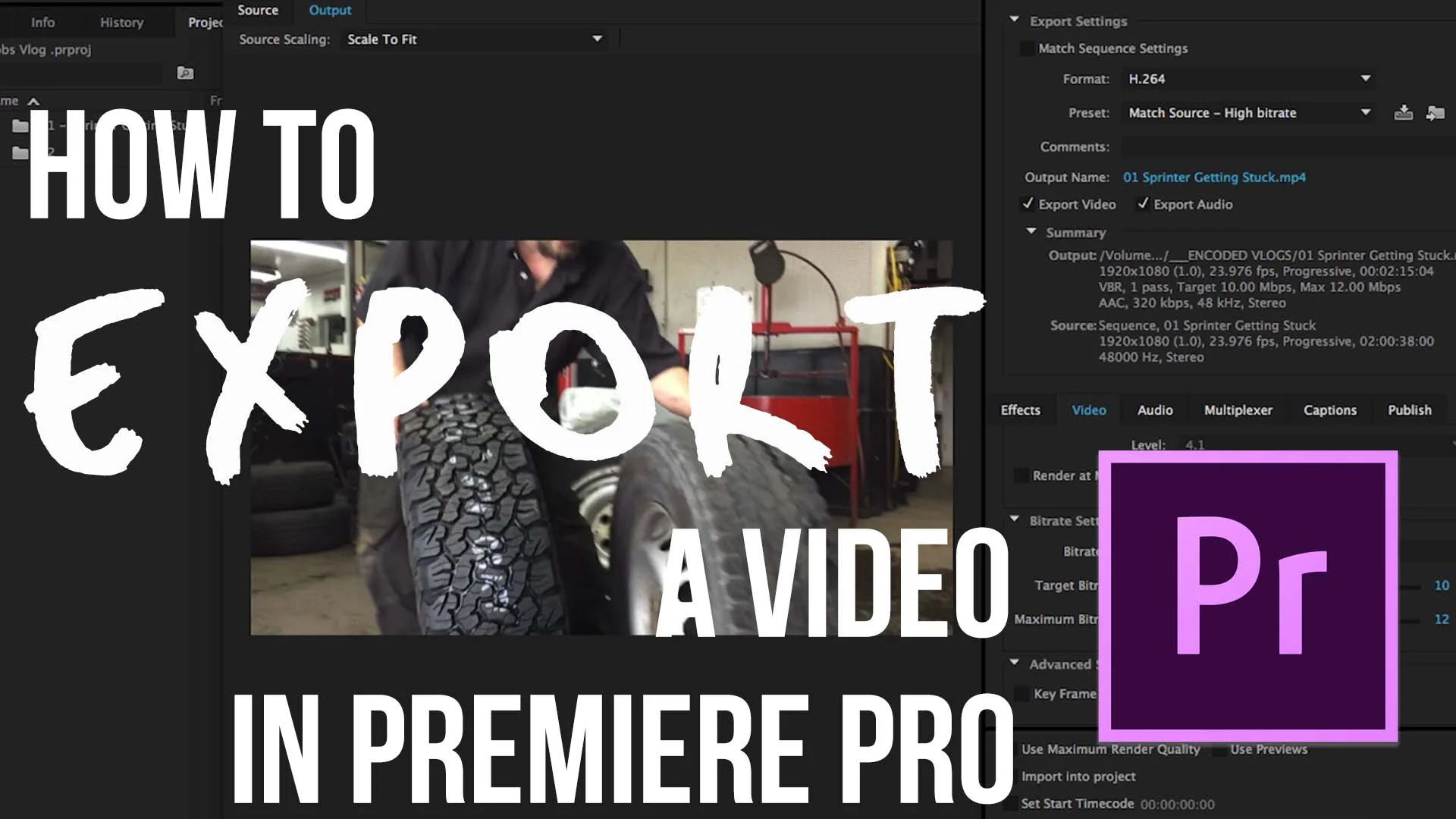This screenshot has height=819, width=1456.
Task: Collapse the Advanced Settings section
Action: [x=1014, y=663]
